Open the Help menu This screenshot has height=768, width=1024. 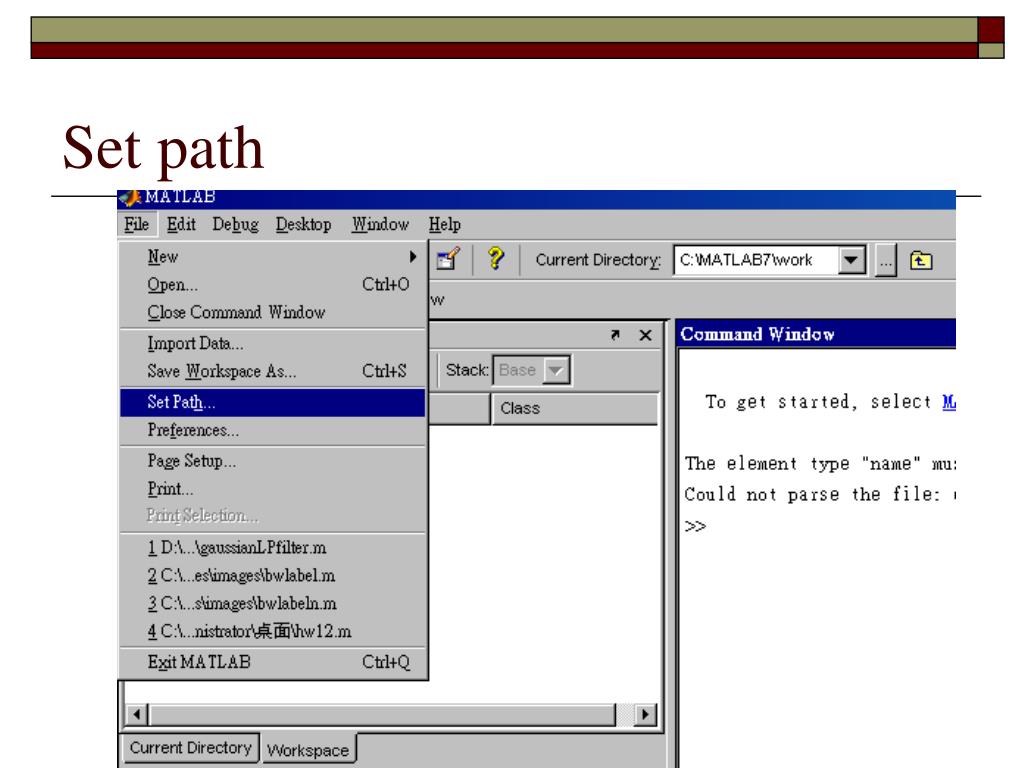point(445,225)
